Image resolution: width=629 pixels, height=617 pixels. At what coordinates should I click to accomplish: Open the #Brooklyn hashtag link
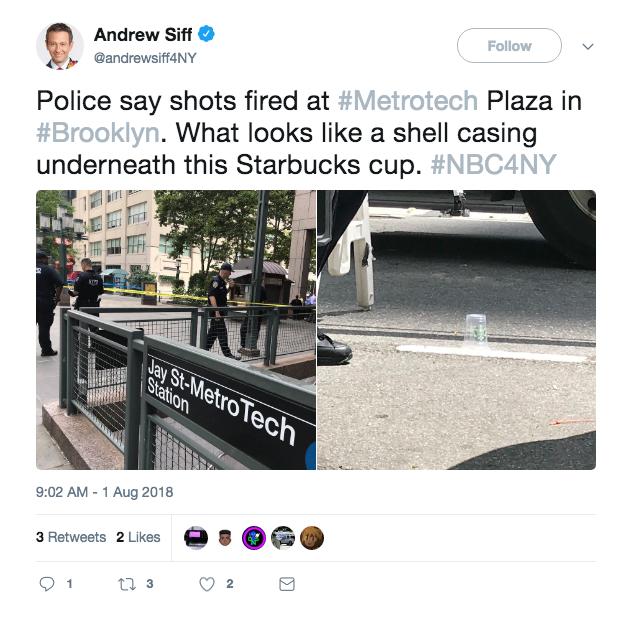tap(98, 133)
